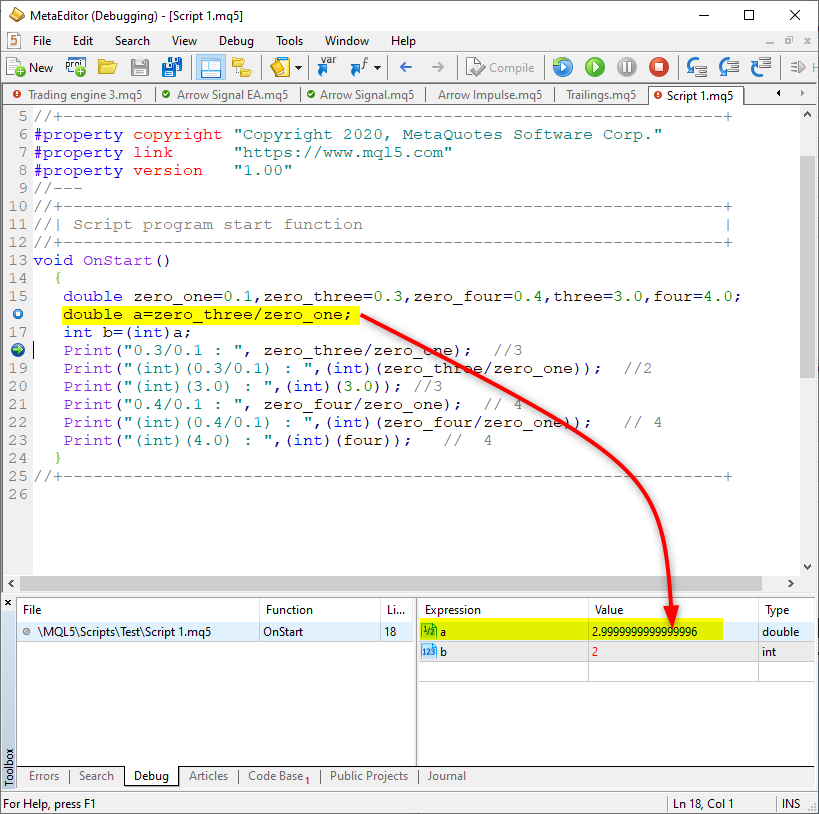The width and height of the screenshot is (819, 814).
Task: Select the Script 1.mq5 tab
Action: 696,96
